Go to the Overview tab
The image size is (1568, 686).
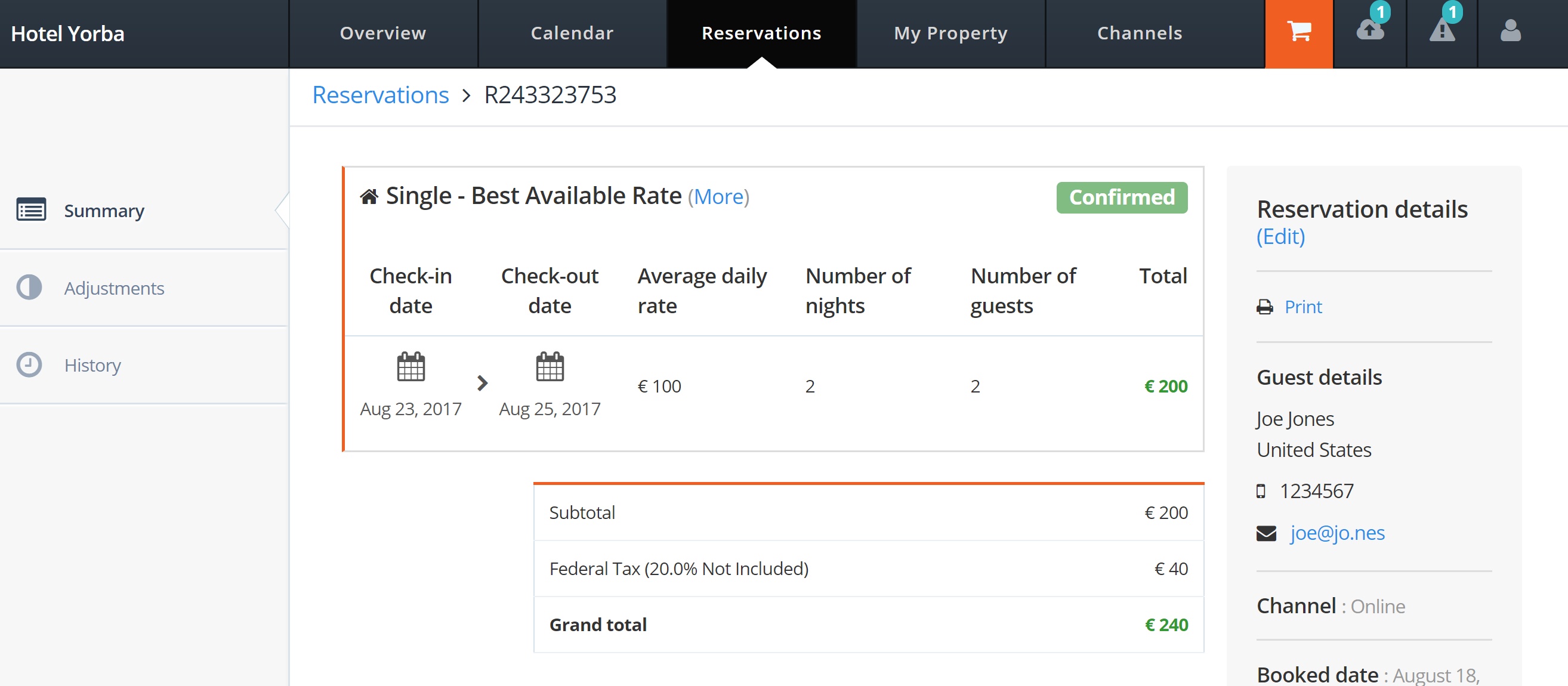click(x=383, y=33)
